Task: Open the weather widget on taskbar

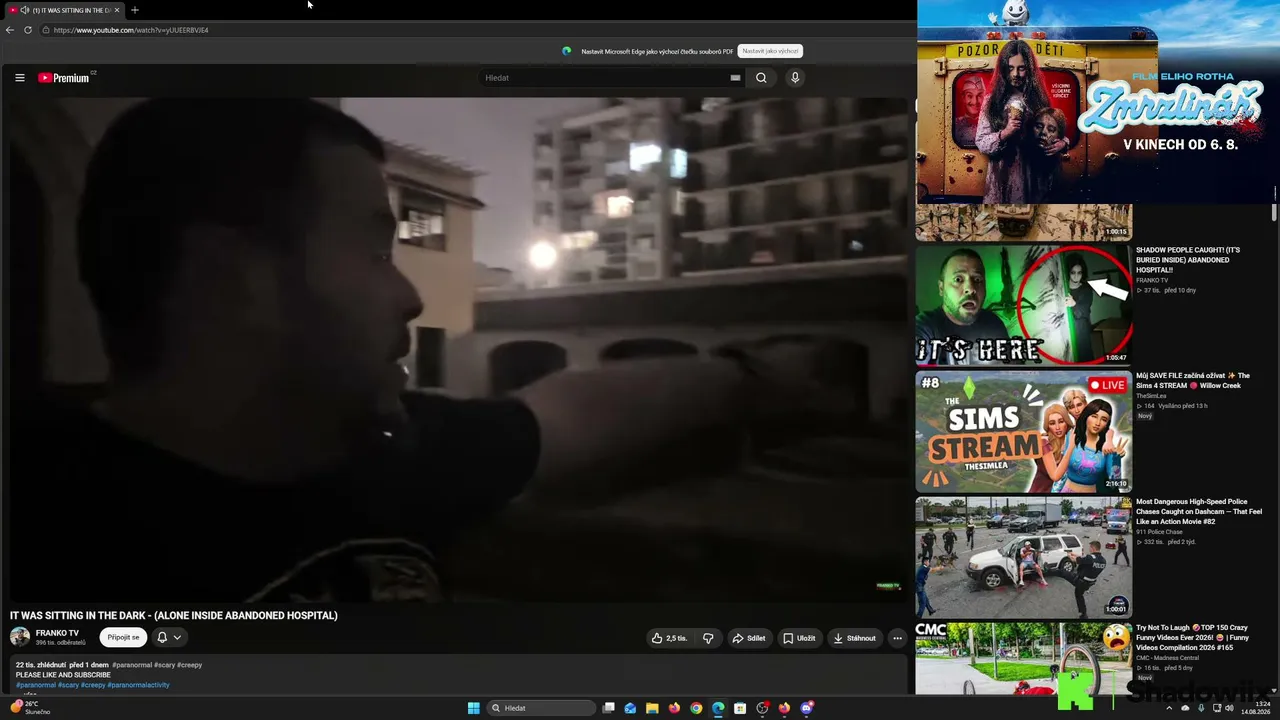Action: point(30,708)
